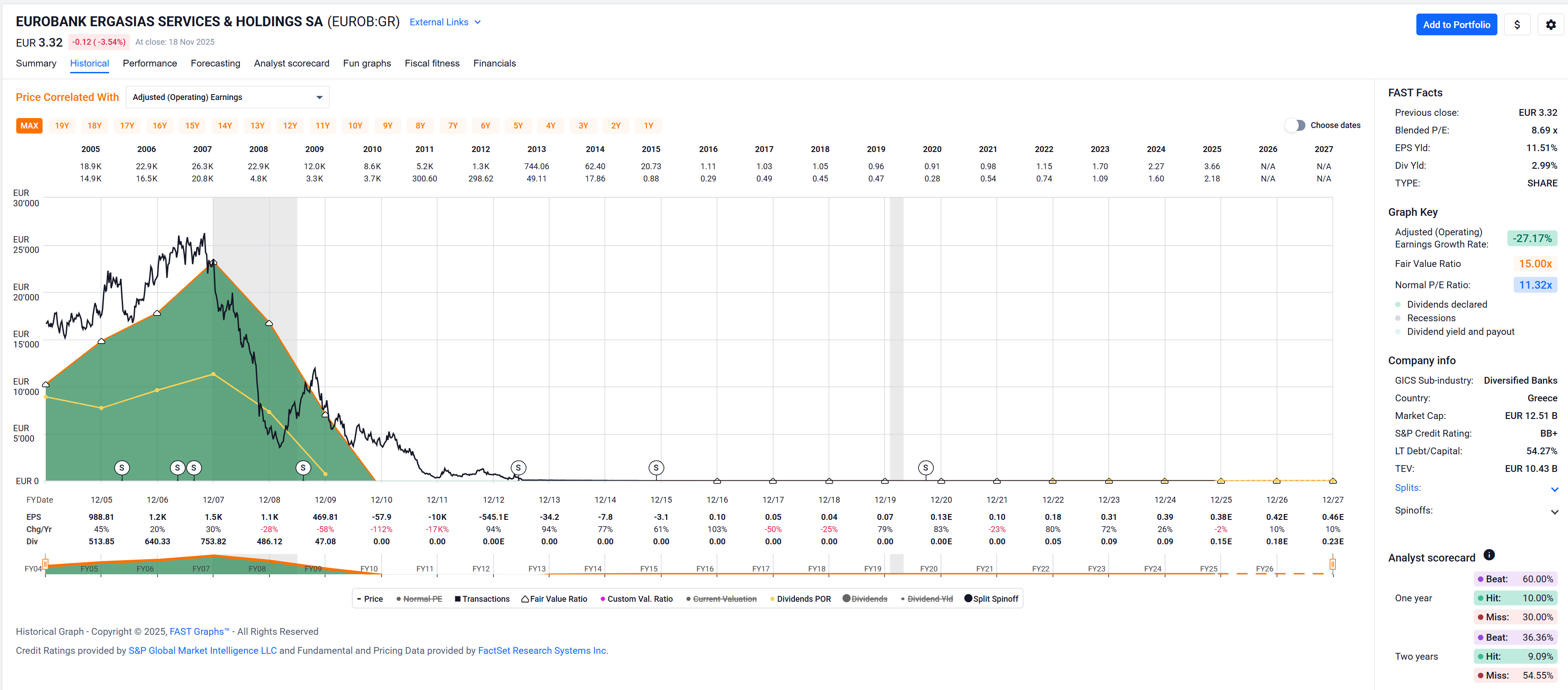This screenshot has height=690, width=1568.
Task: Click the right range slider handle
Action: tap(1333, 564)
